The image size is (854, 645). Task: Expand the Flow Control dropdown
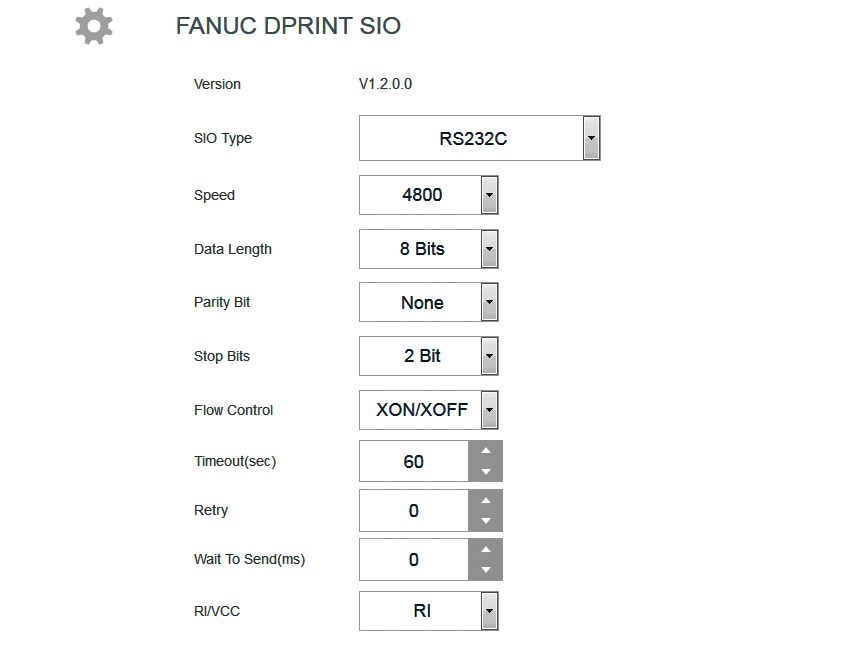489,410
